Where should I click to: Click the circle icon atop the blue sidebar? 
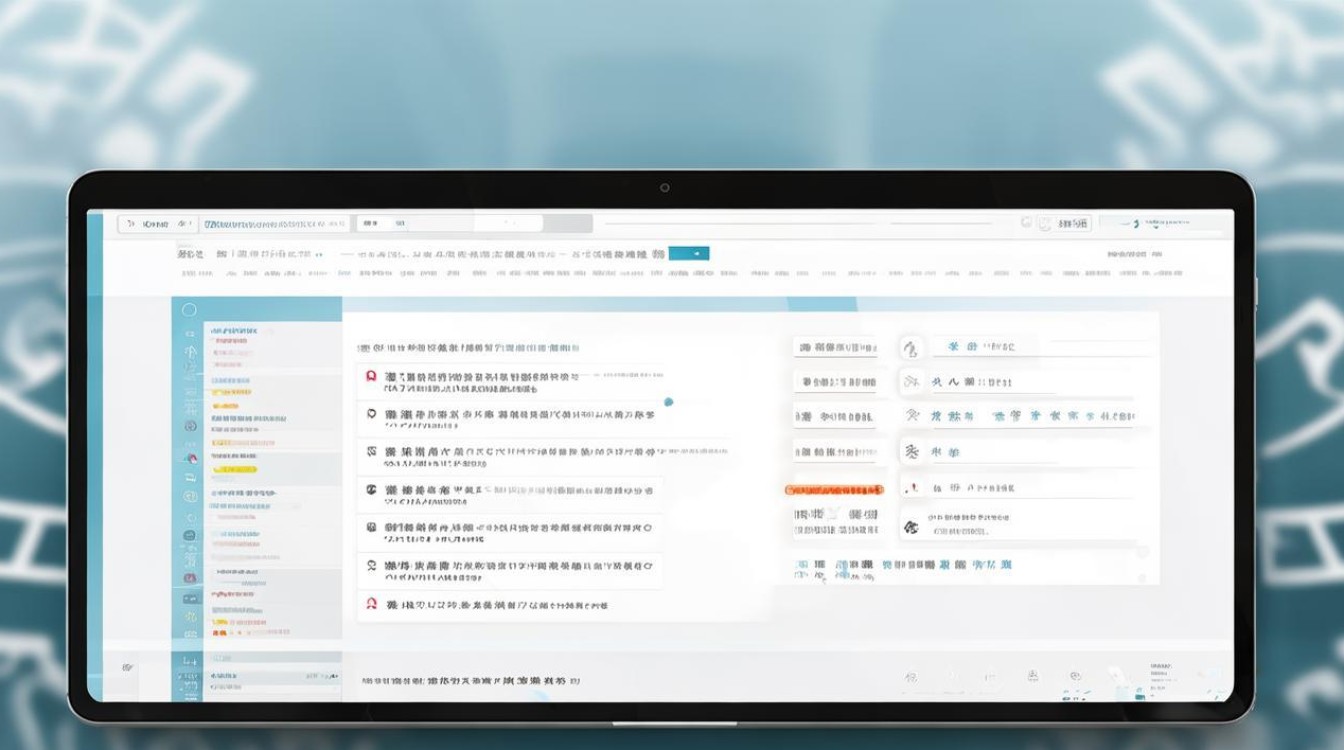(x=190, y=310)
